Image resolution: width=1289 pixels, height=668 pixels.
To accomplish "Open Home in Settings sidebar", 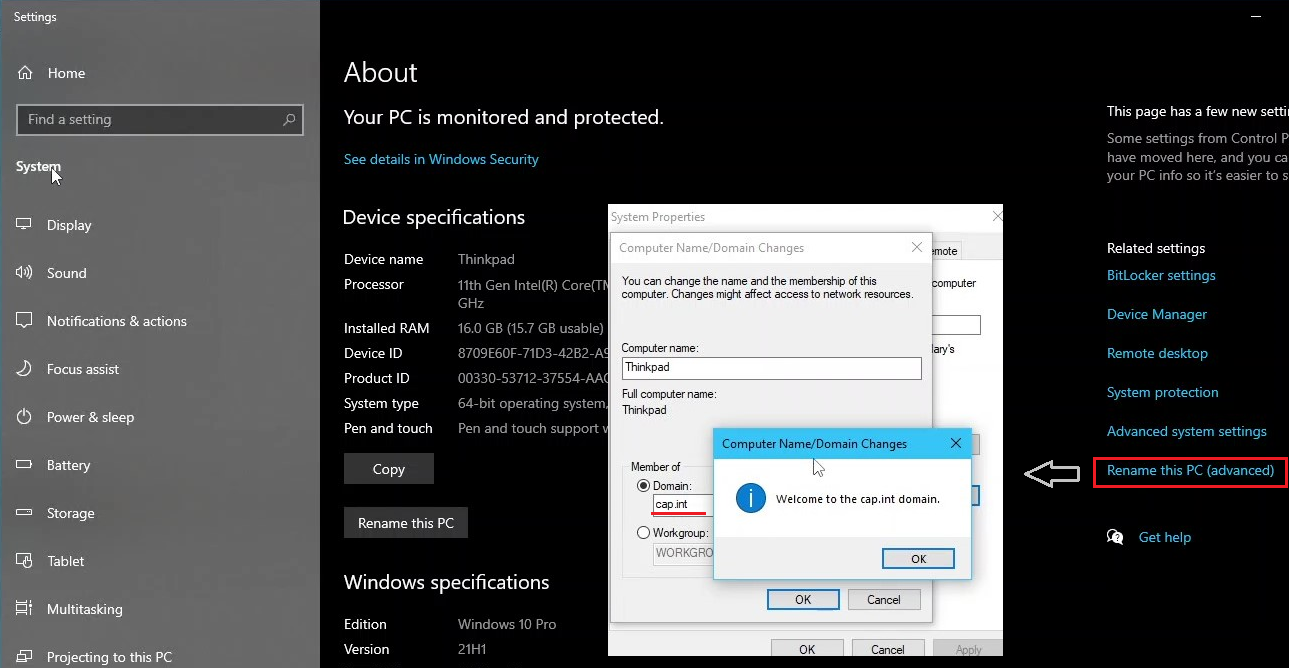I will pyautogui.click(x=50, y=73).
